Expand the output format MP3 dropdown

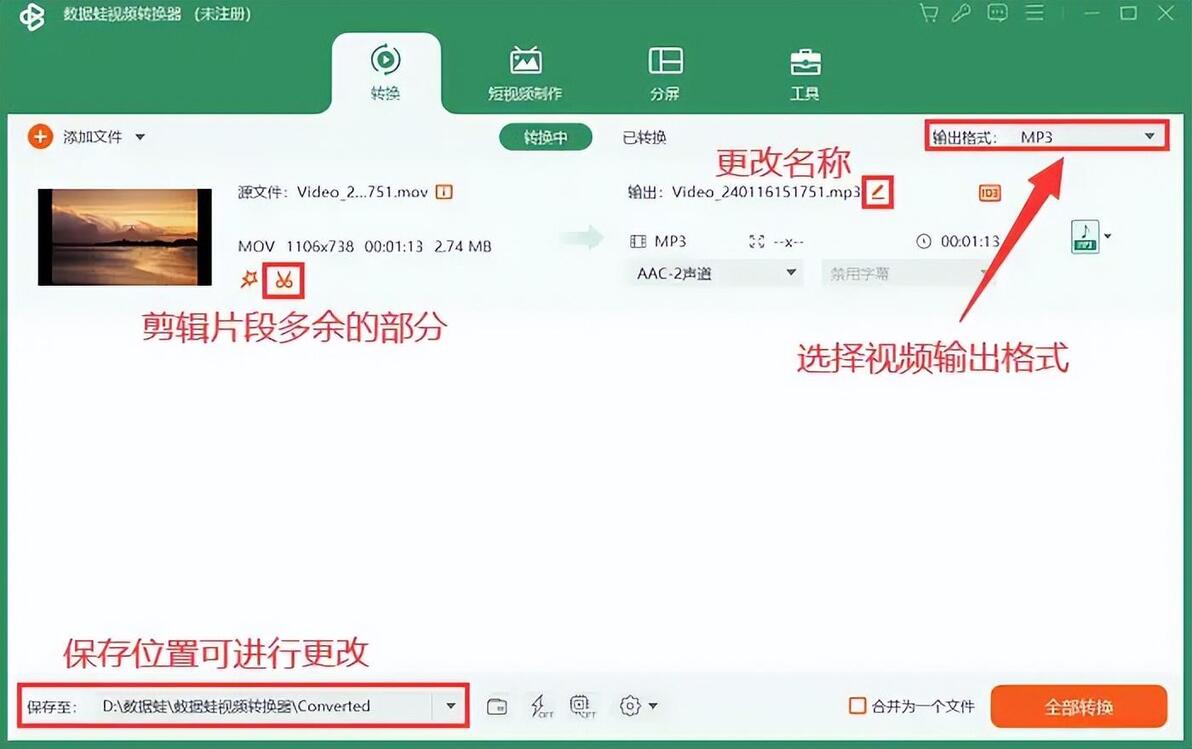[1046, 137]
